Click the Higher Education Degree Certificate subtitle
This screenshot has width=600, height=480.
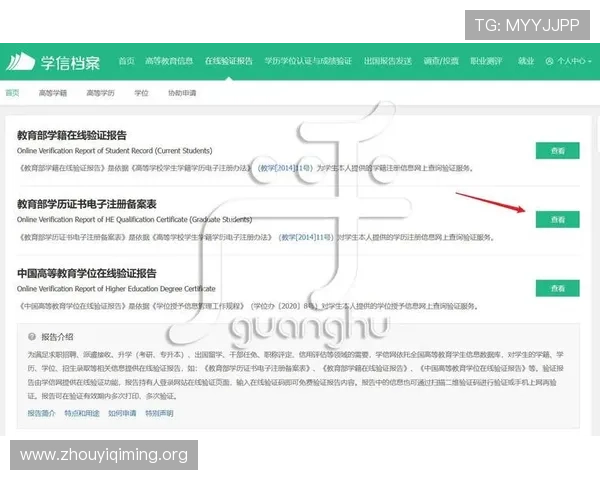click(x=116, y=289)
